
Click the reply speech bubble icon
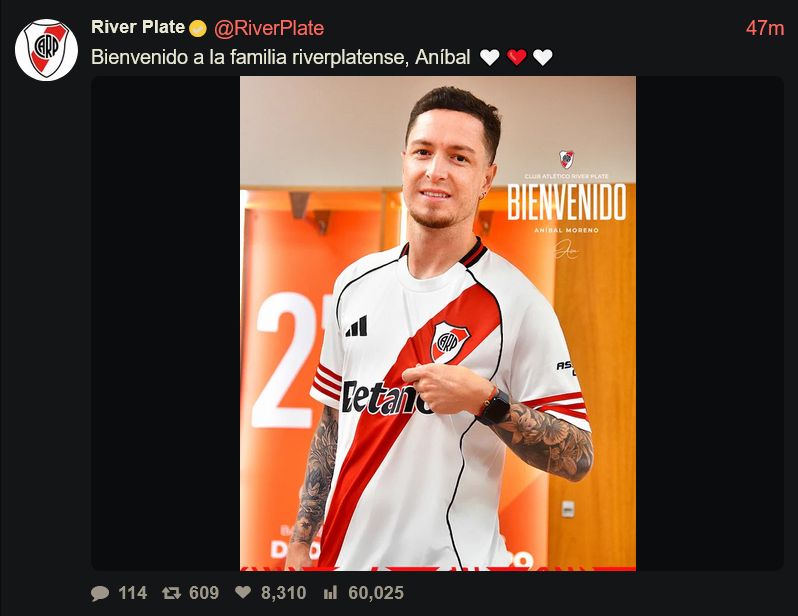(100, 593)
